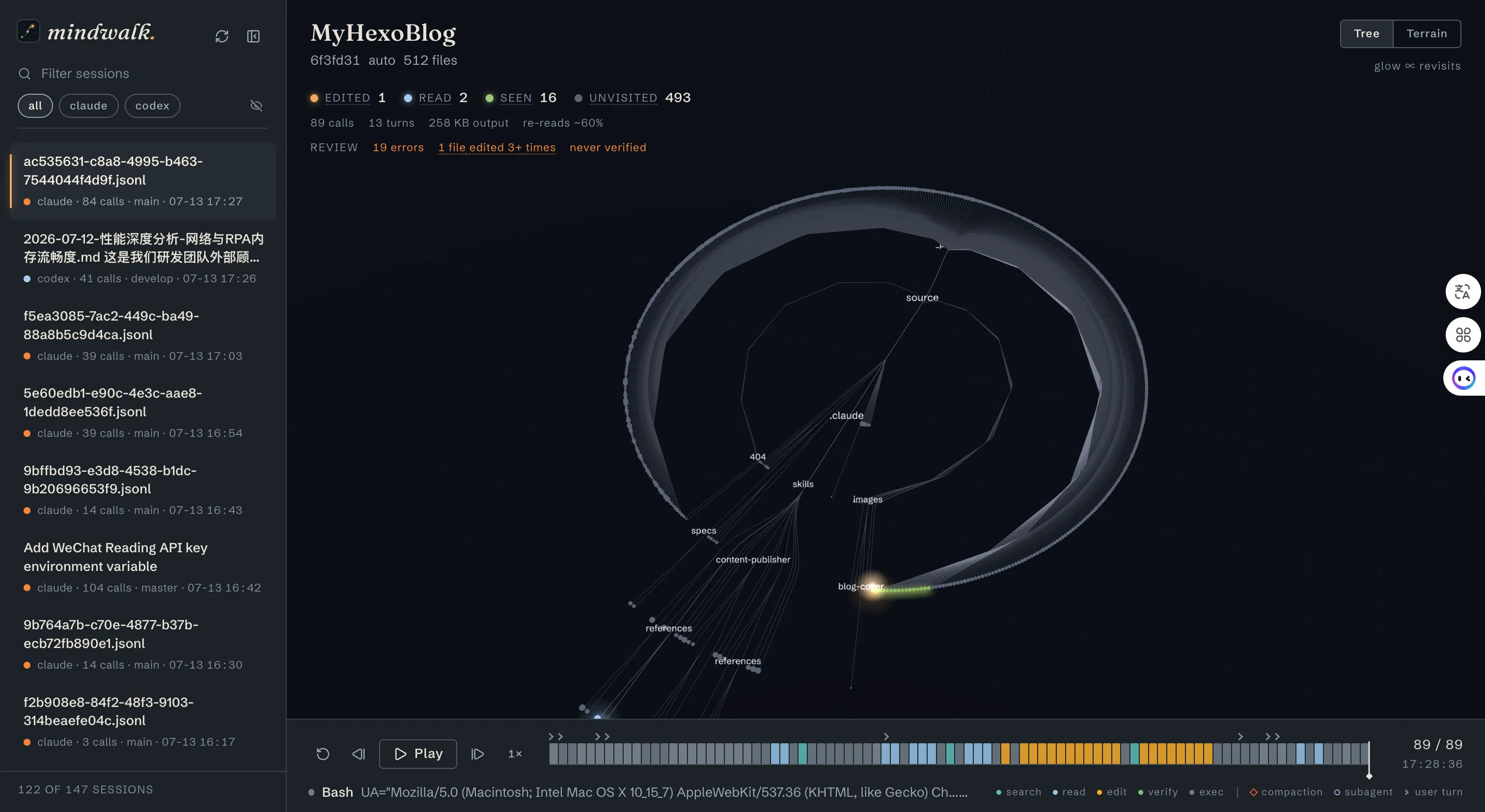This screenshot has width=1485, height=812.
Task: Open the assistant face floating icon
Action: point(1464,378)
